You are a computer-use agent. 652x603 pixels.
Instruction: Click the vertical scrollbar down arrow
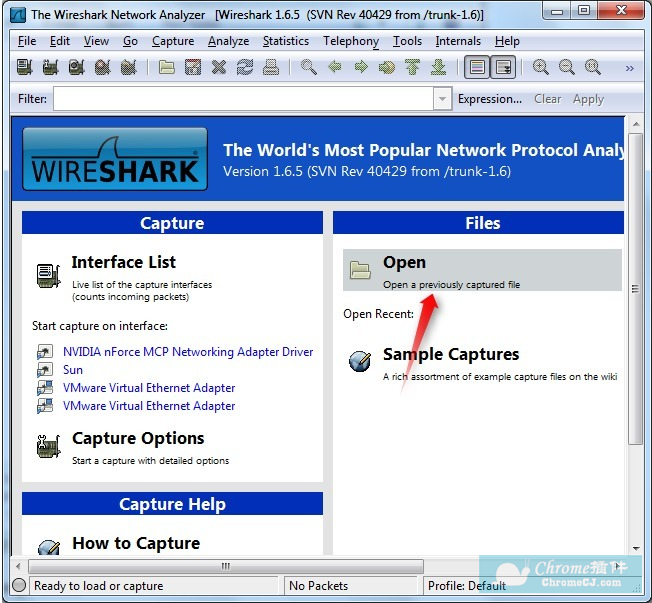coord(635,549)
